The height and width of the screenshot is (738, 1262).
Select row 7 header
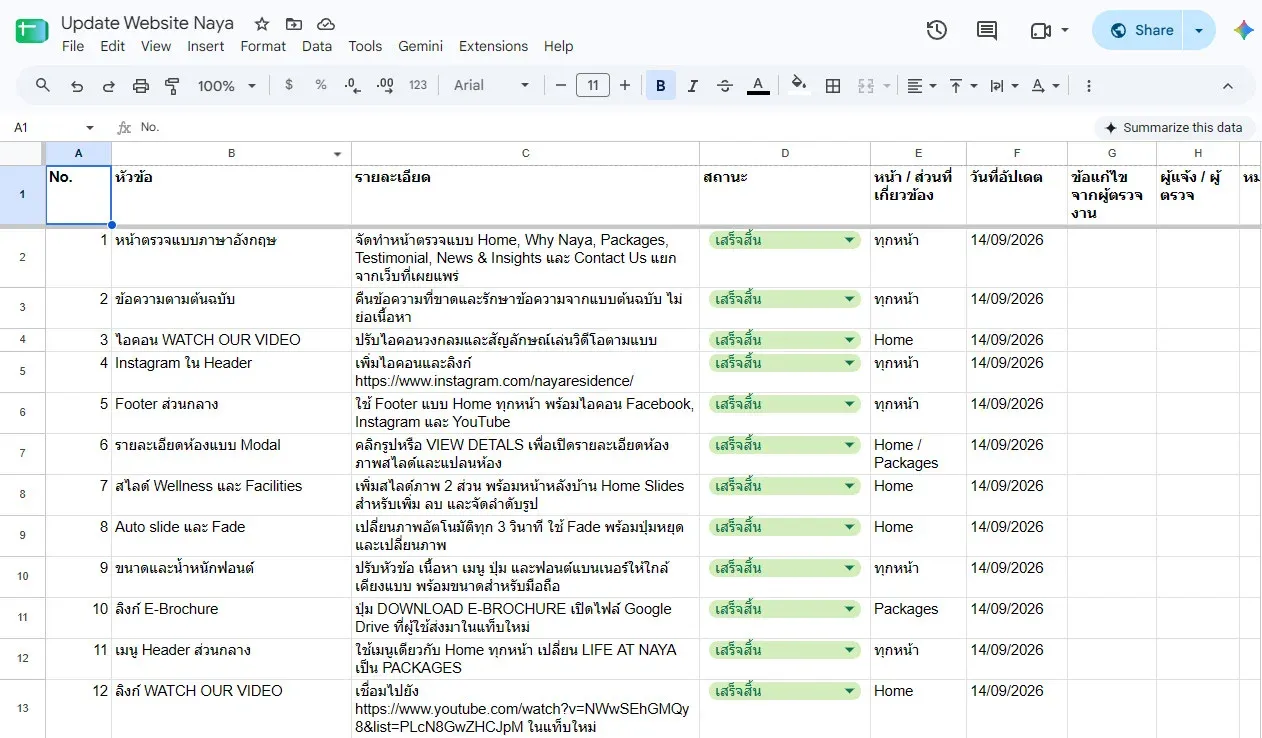tap(22, 454)
